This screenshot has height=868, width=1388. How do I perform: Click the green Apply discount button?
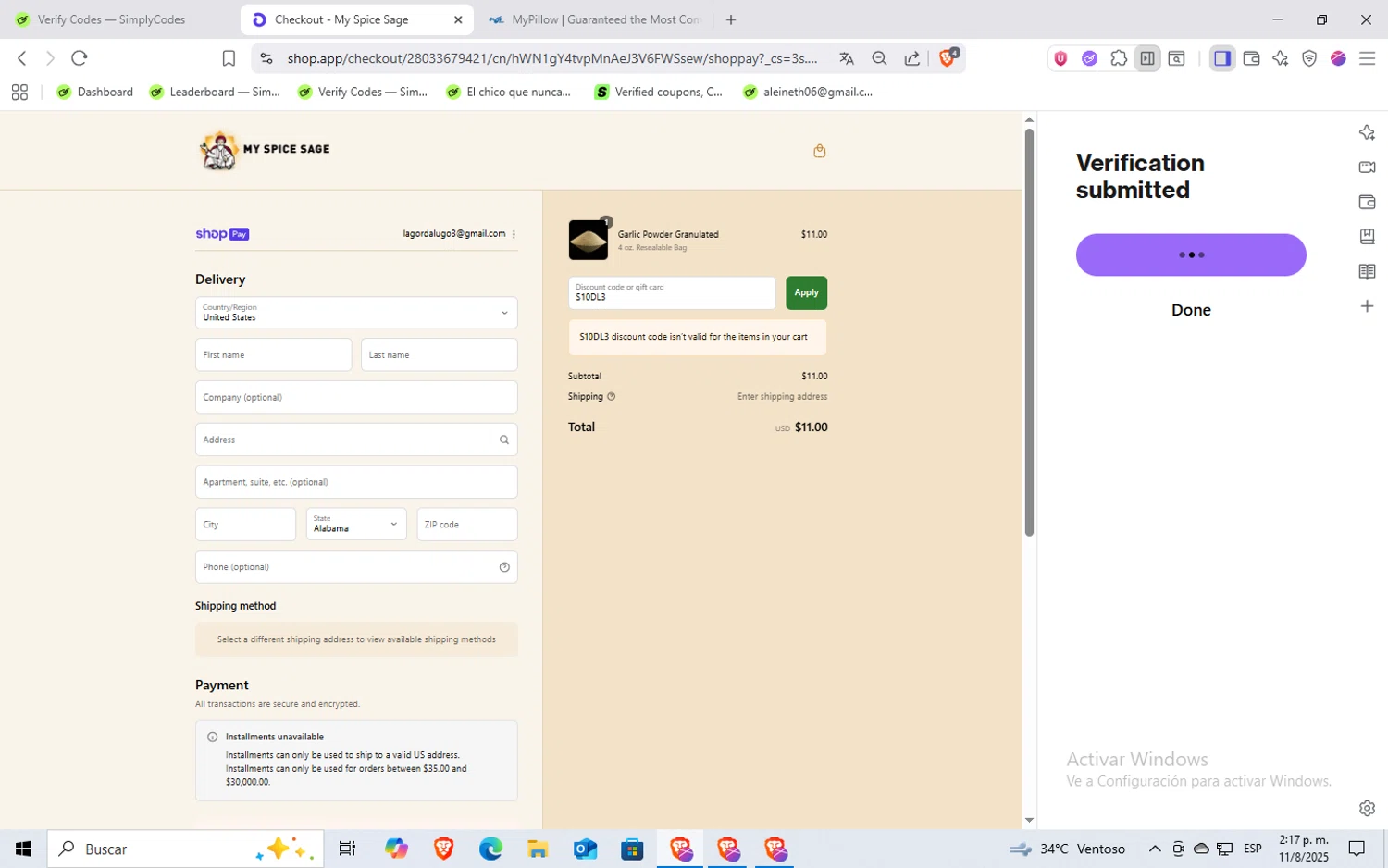pos(806,292)
